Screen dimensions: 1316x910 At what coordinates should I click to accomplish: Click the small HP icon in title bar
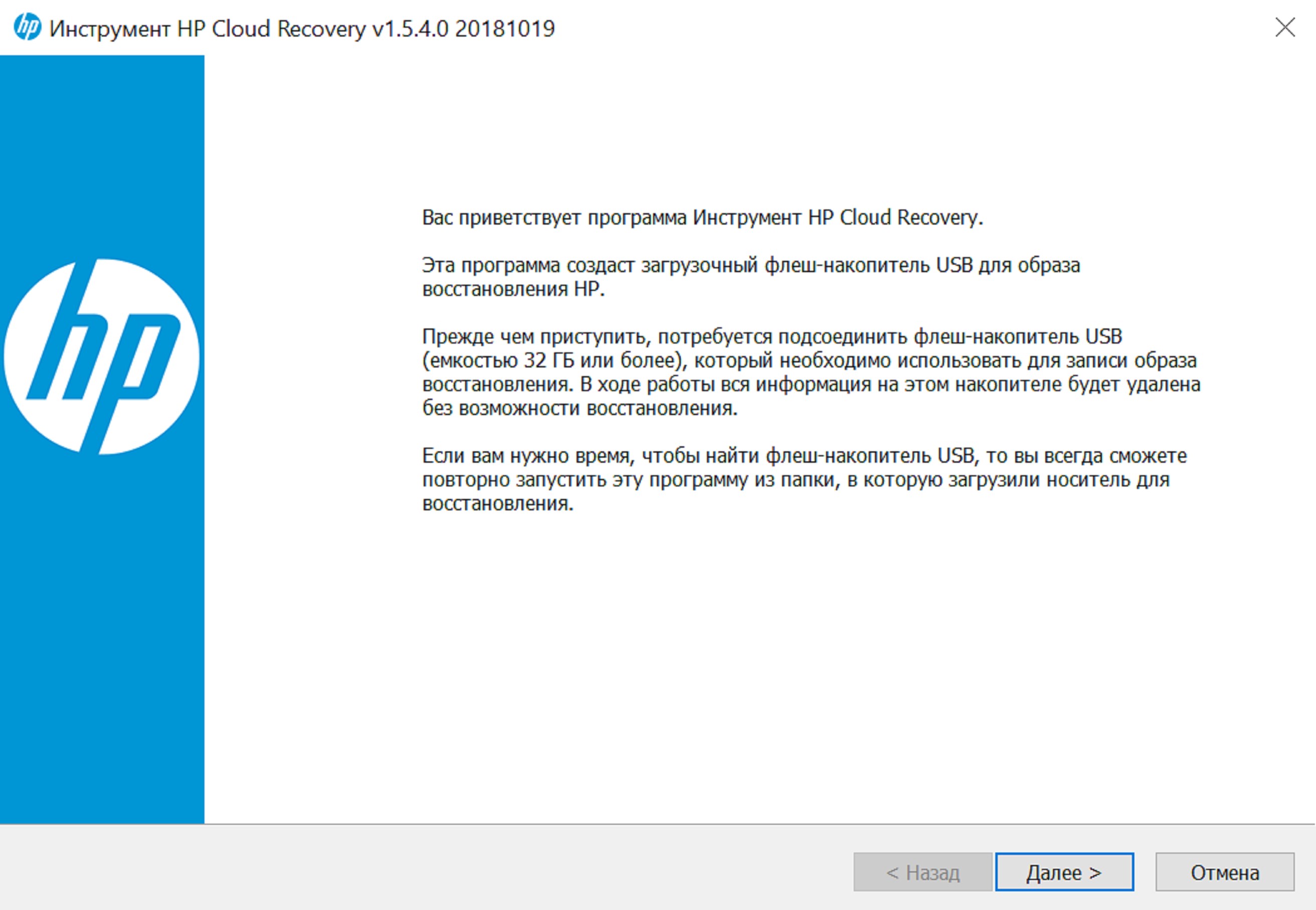(x=28, y=28)
